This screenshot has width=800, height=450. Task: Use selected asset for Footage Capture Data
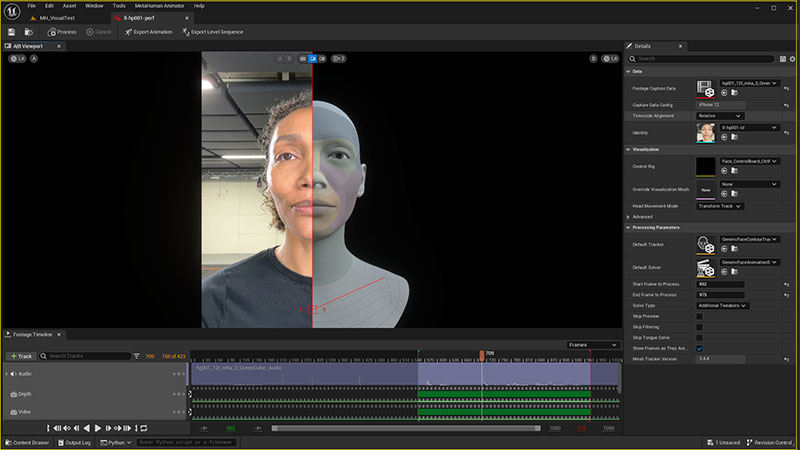coord(724,92)
